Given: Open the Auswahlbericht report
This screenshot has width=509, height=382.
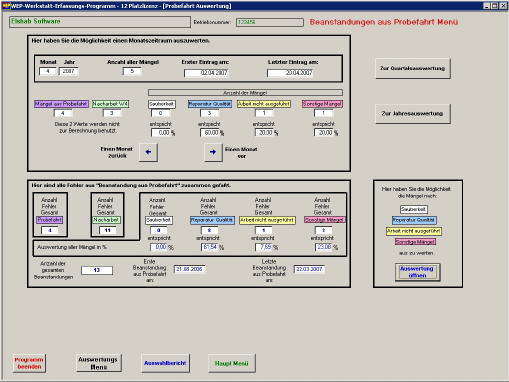Looking at the screenshot, I should (165, 363).
